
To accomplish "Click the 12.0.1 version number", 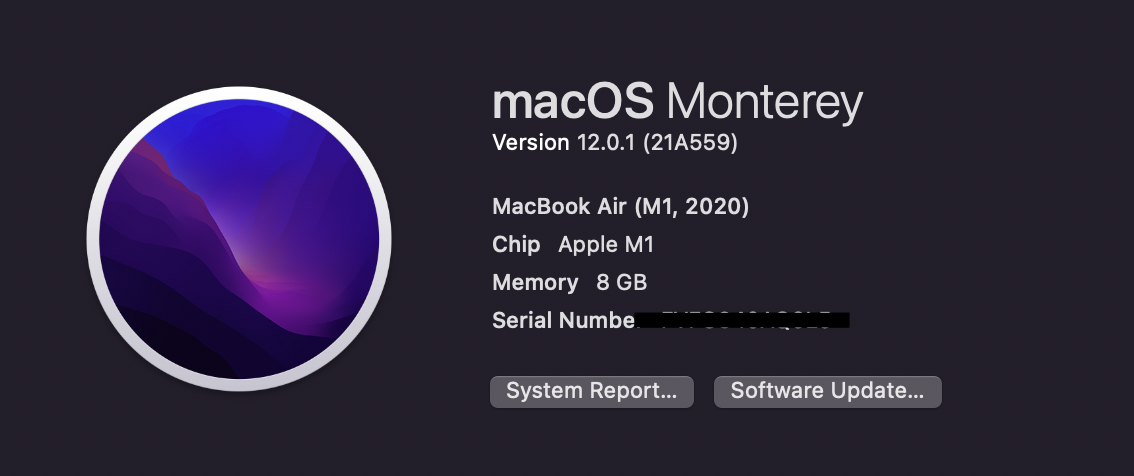I will pyautogui.click(x=605, y=143).
